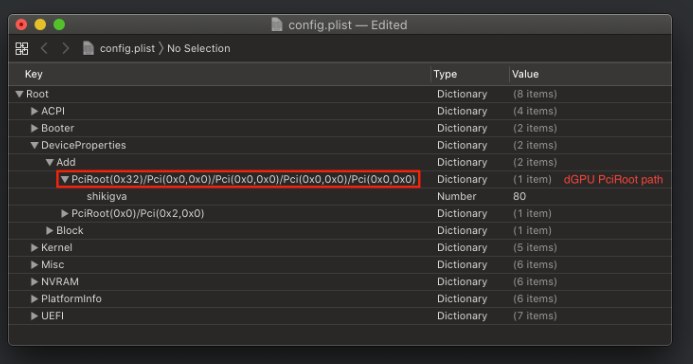Screen dimensions: 693x364
Task: Expand the UEFI disclosure triangle
Action: tap(34, 316)
